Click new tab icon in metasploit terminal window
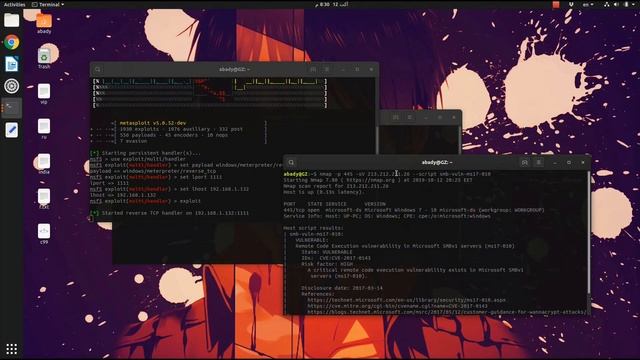Screen dimensions: 640x360 coord(313,69)
